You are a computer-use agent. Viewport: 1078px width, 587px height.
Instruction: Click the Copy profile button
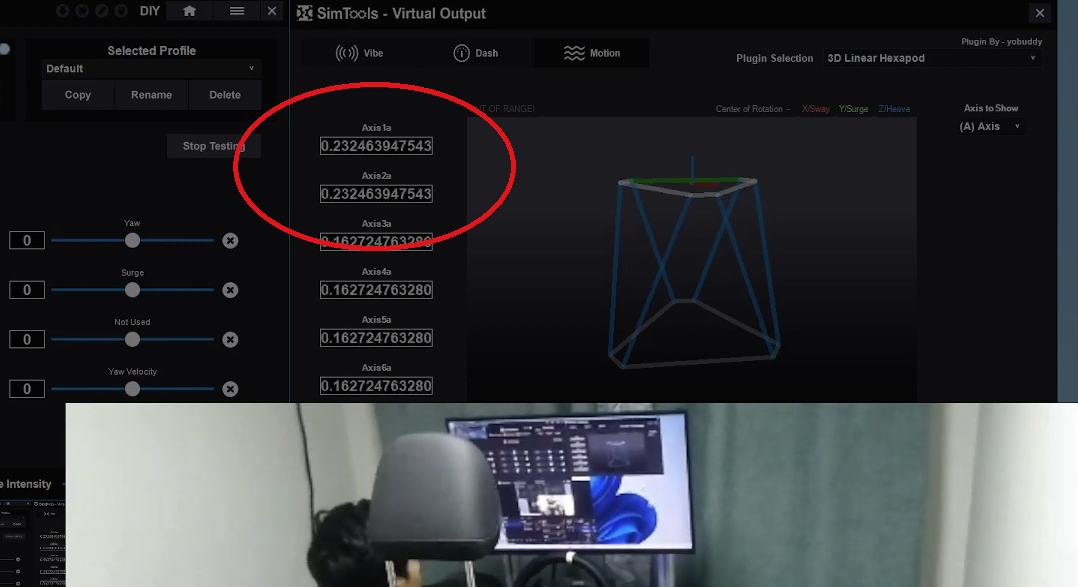78,95
